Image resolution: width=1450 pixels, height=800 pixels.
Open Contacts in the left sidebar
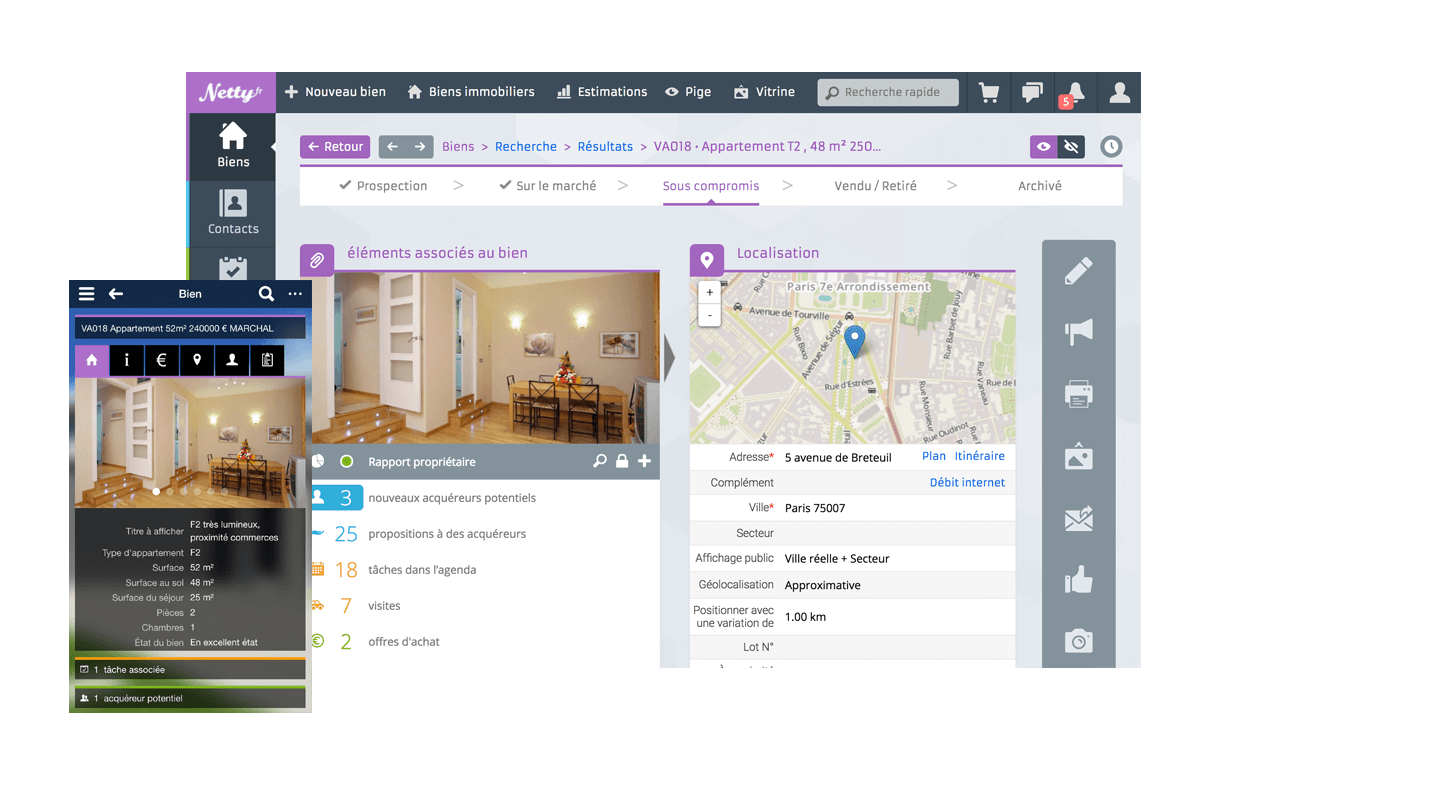click(x=233, y=213)
